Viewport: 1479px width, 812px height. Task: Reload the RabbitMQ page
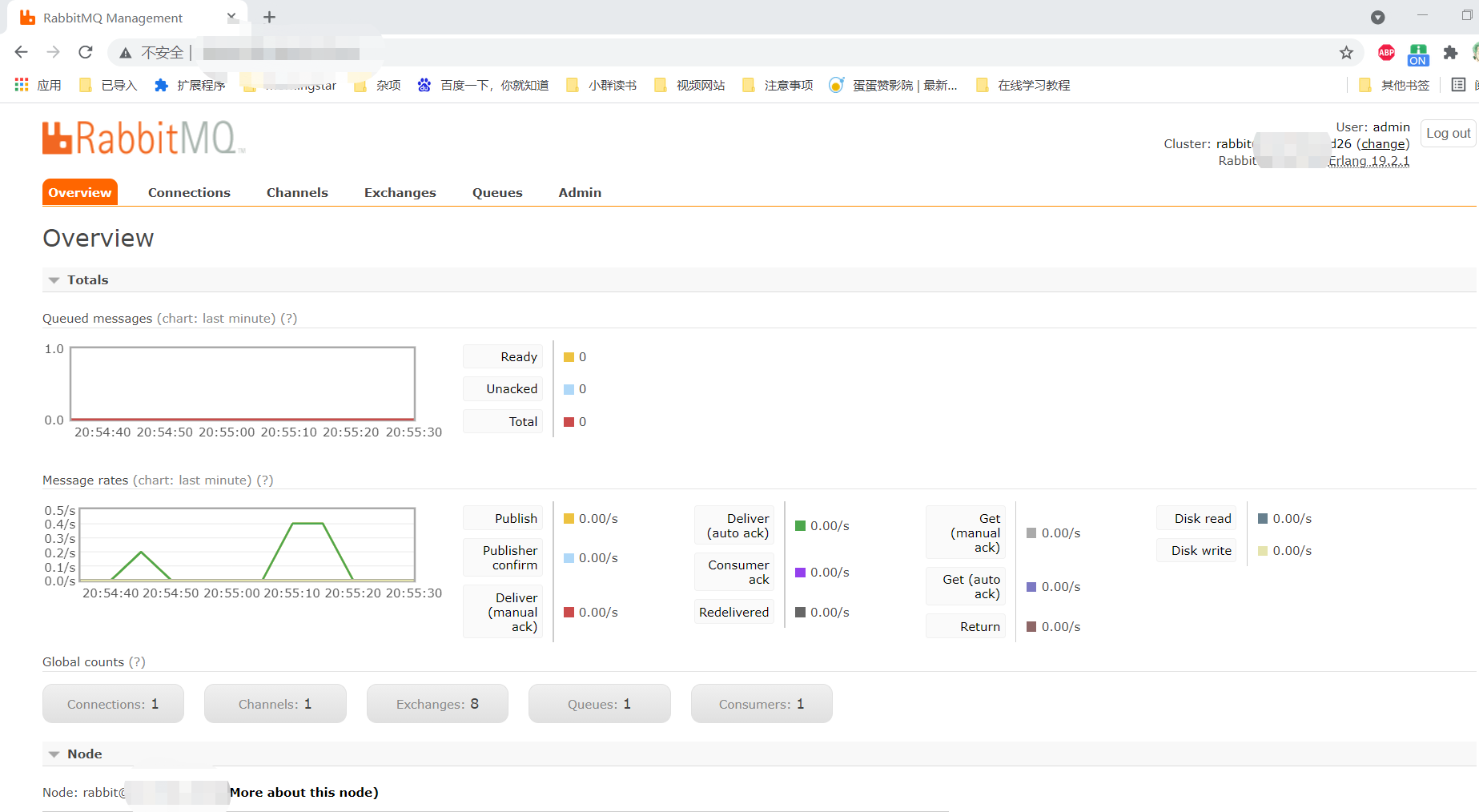(86, 52)
